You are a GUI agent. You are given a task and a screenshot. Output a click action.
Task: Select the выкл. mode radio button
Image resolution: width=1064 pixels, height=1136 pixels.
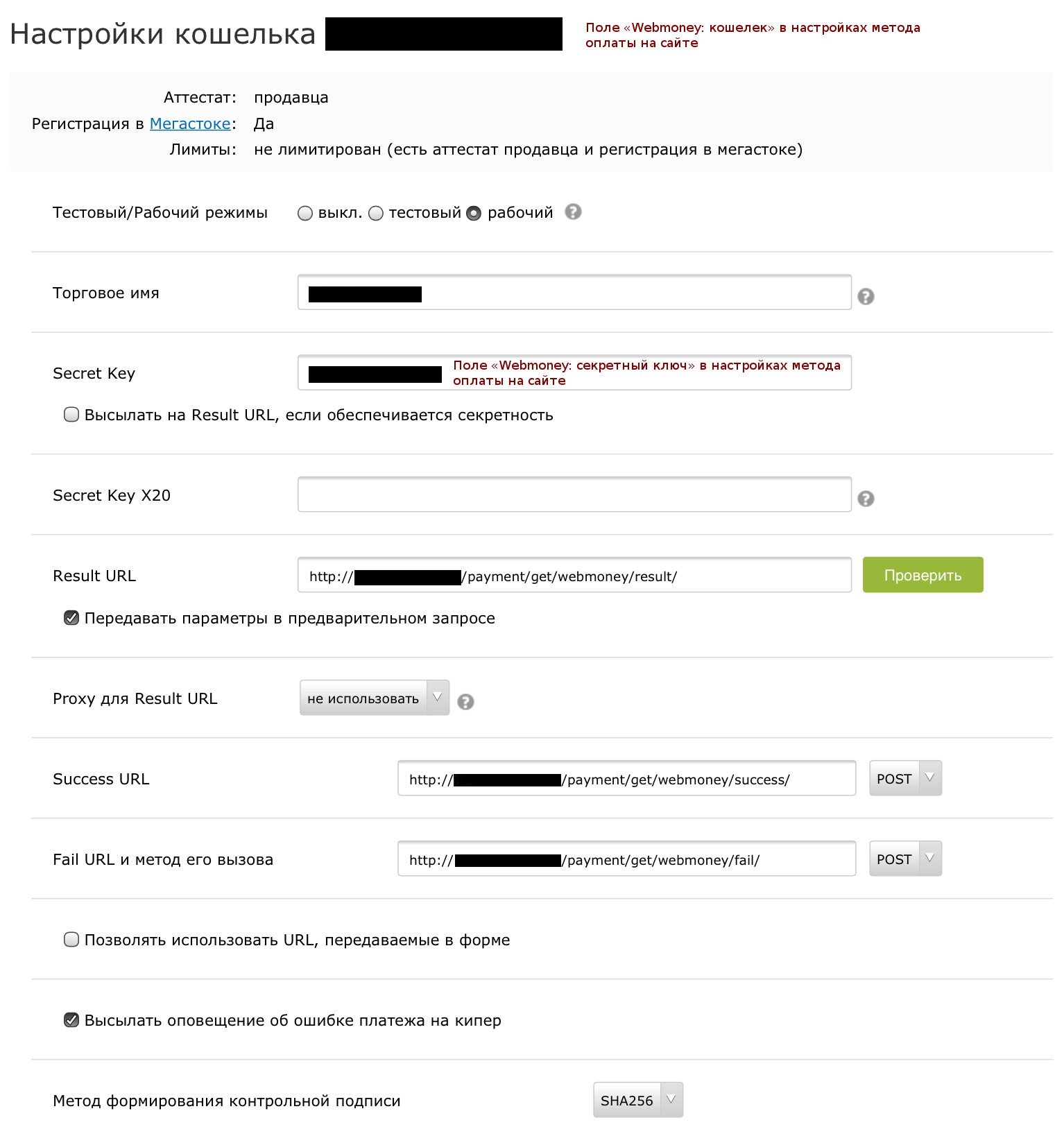click(305, 214)
